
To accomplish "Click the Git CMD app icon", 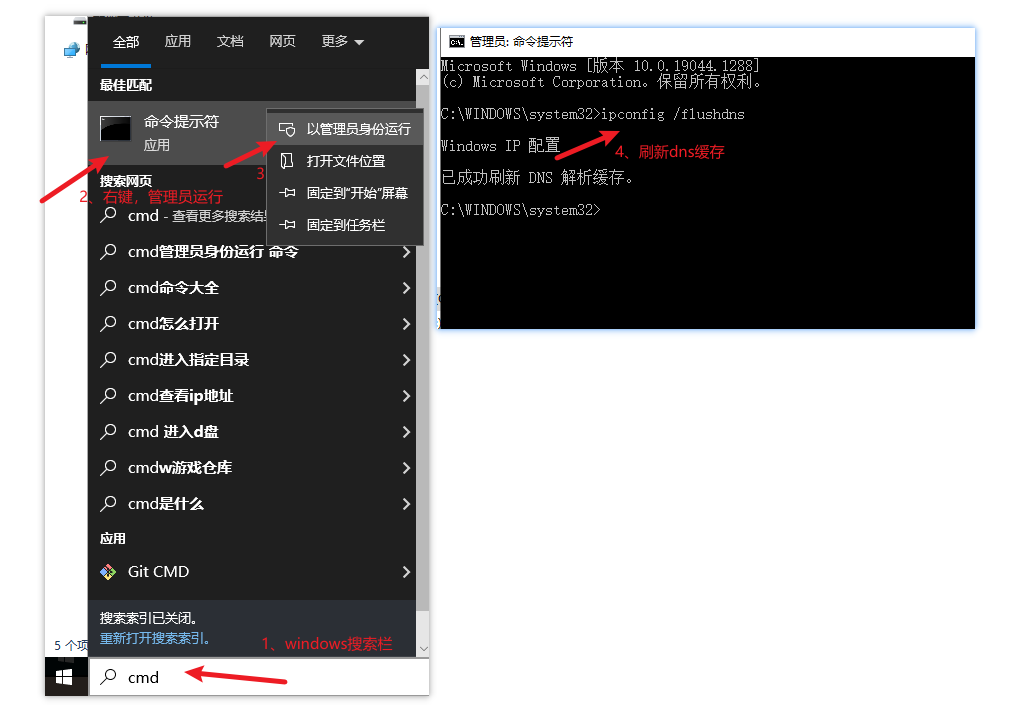I will point(108,572).
